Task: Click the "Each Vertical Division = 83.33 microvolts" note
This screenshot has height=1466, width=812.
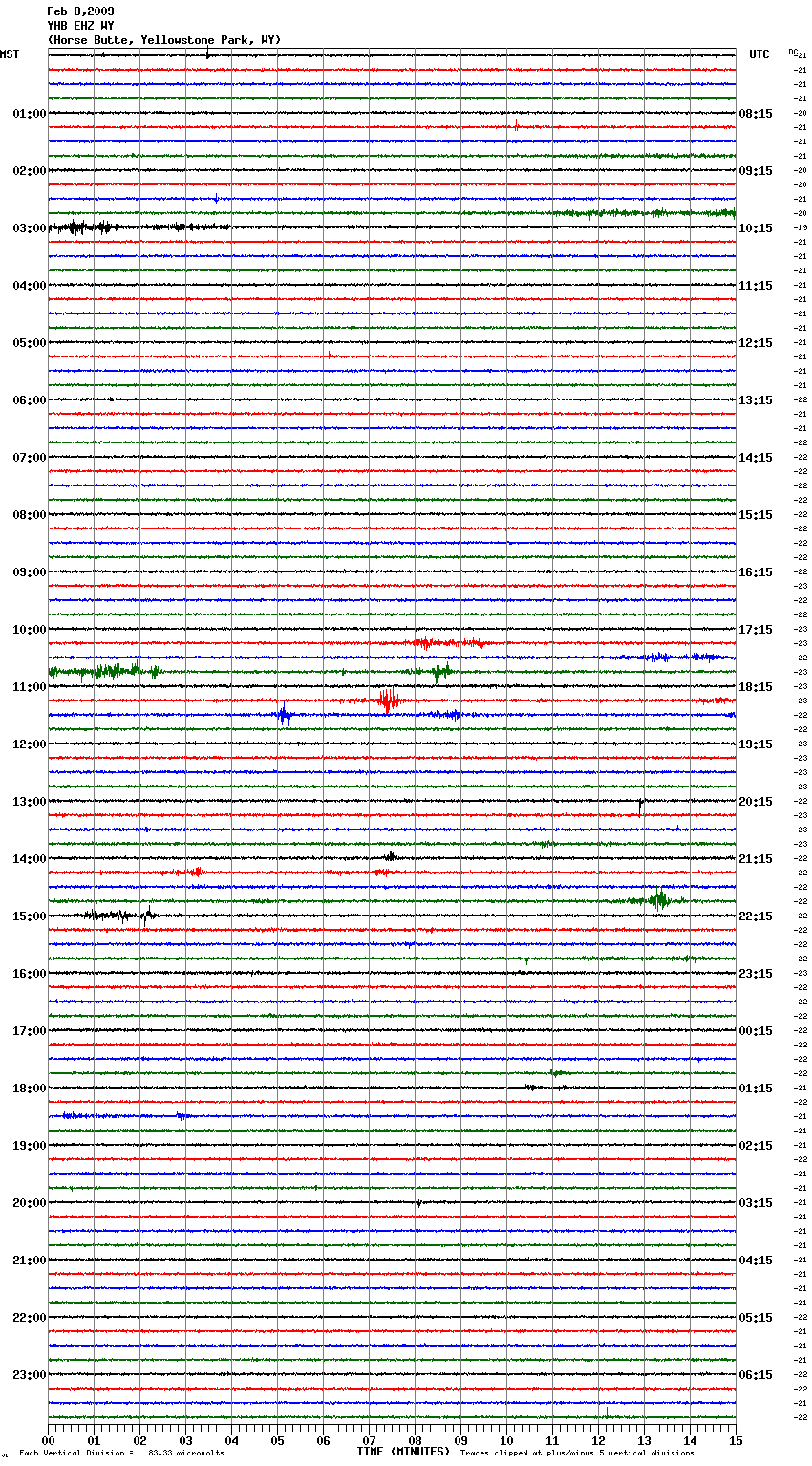Action: [121, 1454]
